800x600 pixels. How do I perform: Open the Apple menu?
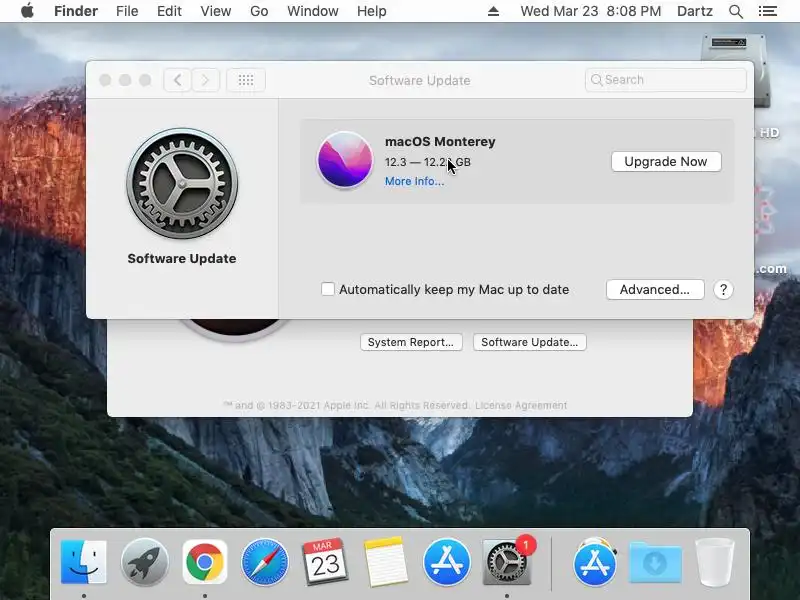click(28, 11)
